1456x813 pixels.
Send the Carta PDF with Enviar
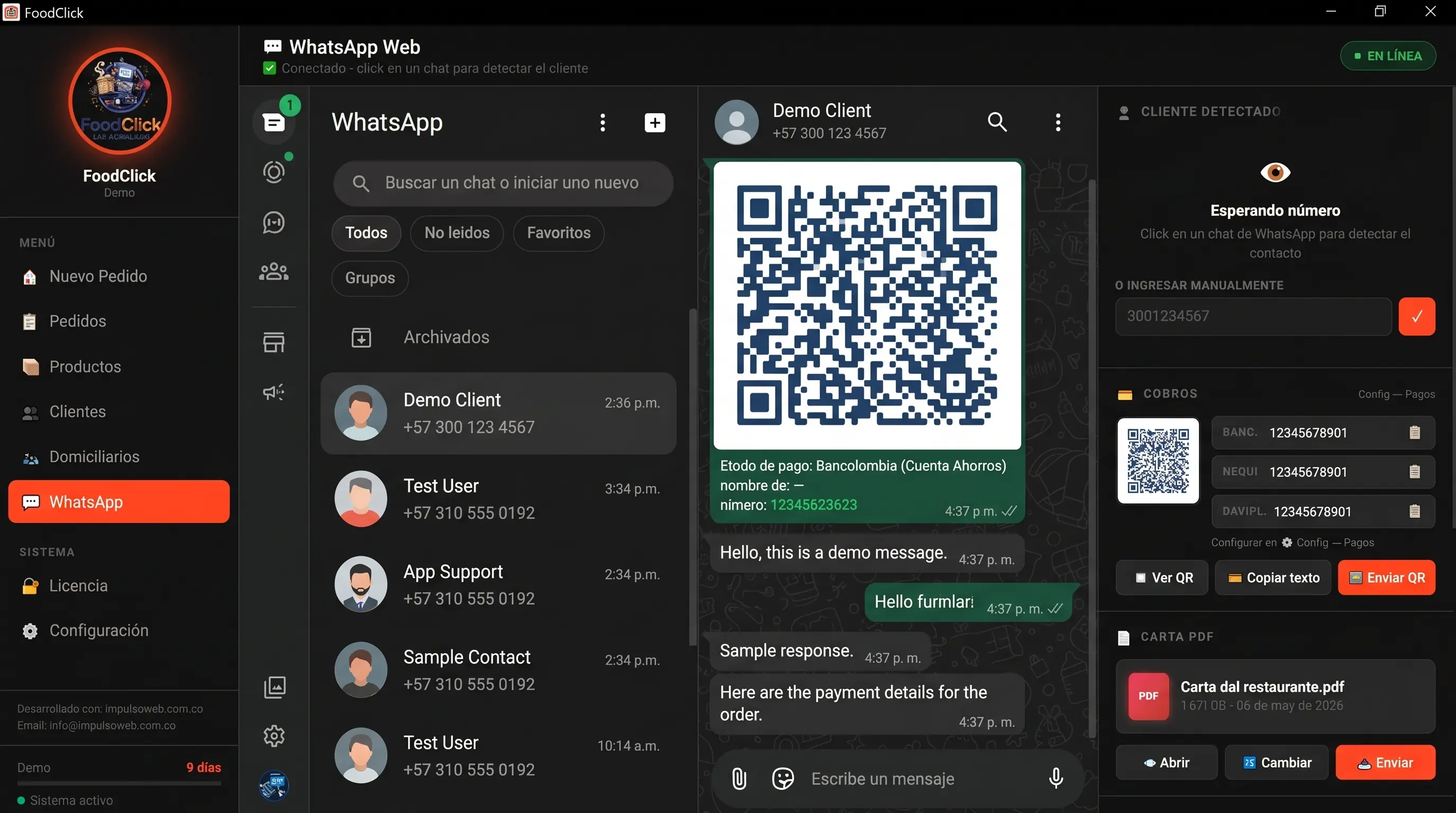(1385, 763)
